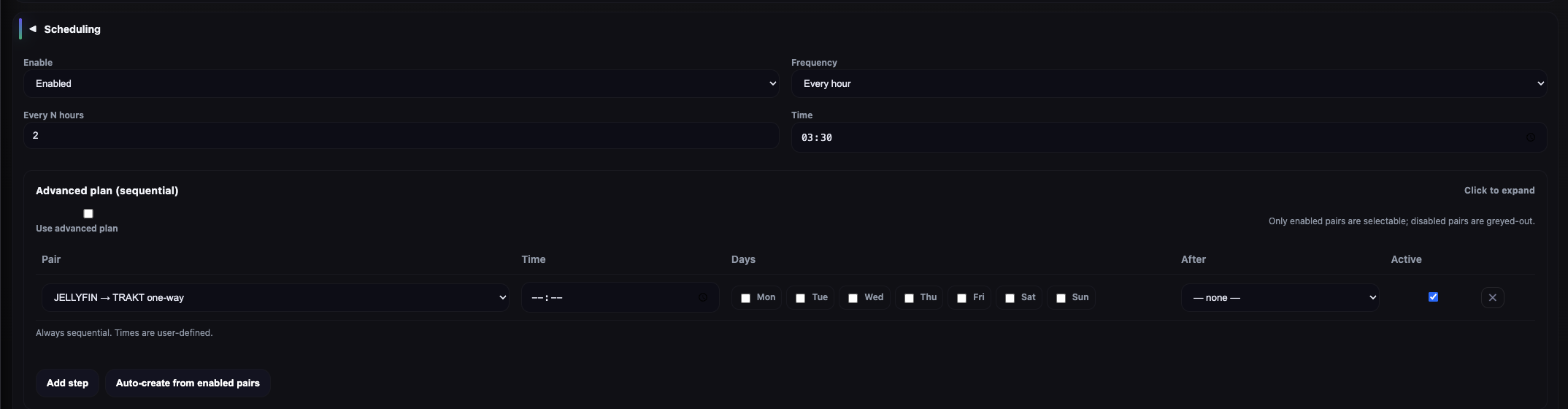Check the Sat day checkbox
The height and width of the screenshot is (409, 1568).
coord(1010,298)
